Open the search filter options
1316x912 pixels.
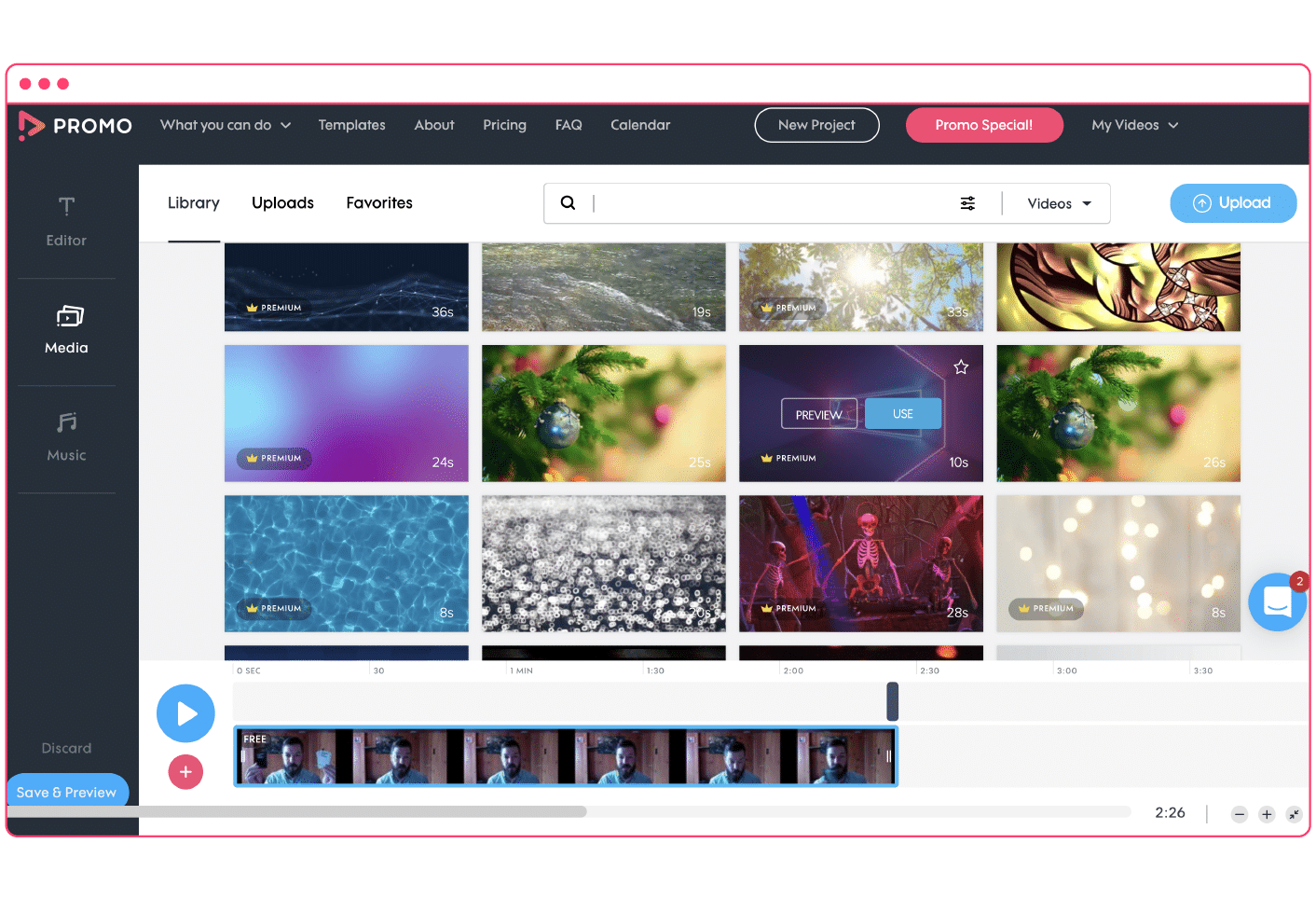click(967, 202)
